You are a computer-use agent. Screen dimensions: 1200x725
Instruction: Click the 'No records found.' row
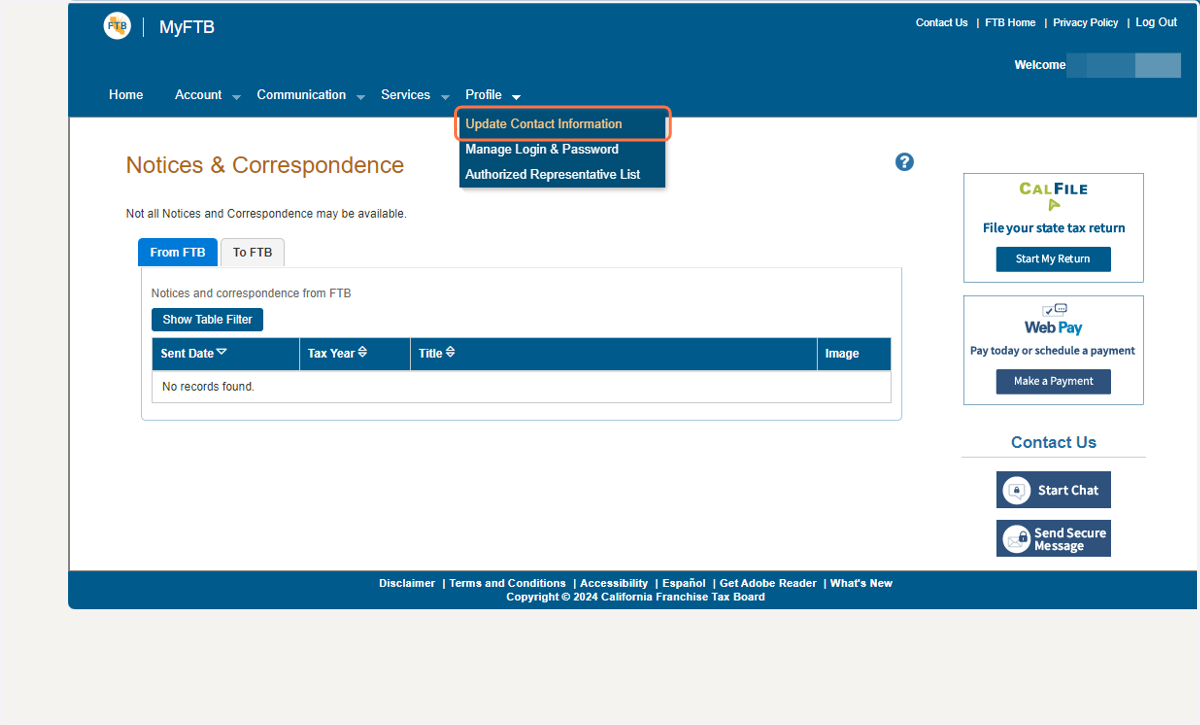coord(521,387)
